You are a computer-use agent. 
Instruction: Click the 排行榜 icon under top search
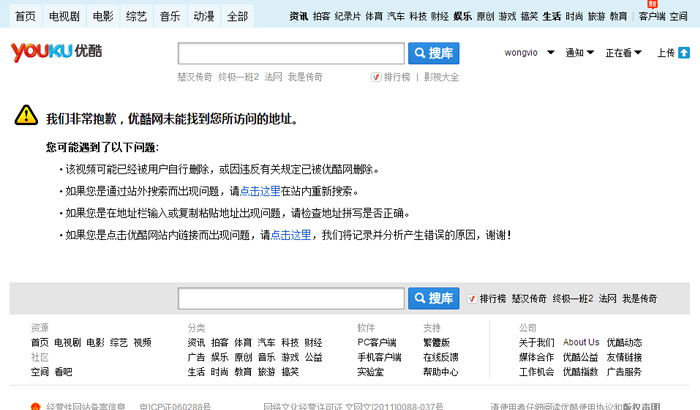click(376, 77)
